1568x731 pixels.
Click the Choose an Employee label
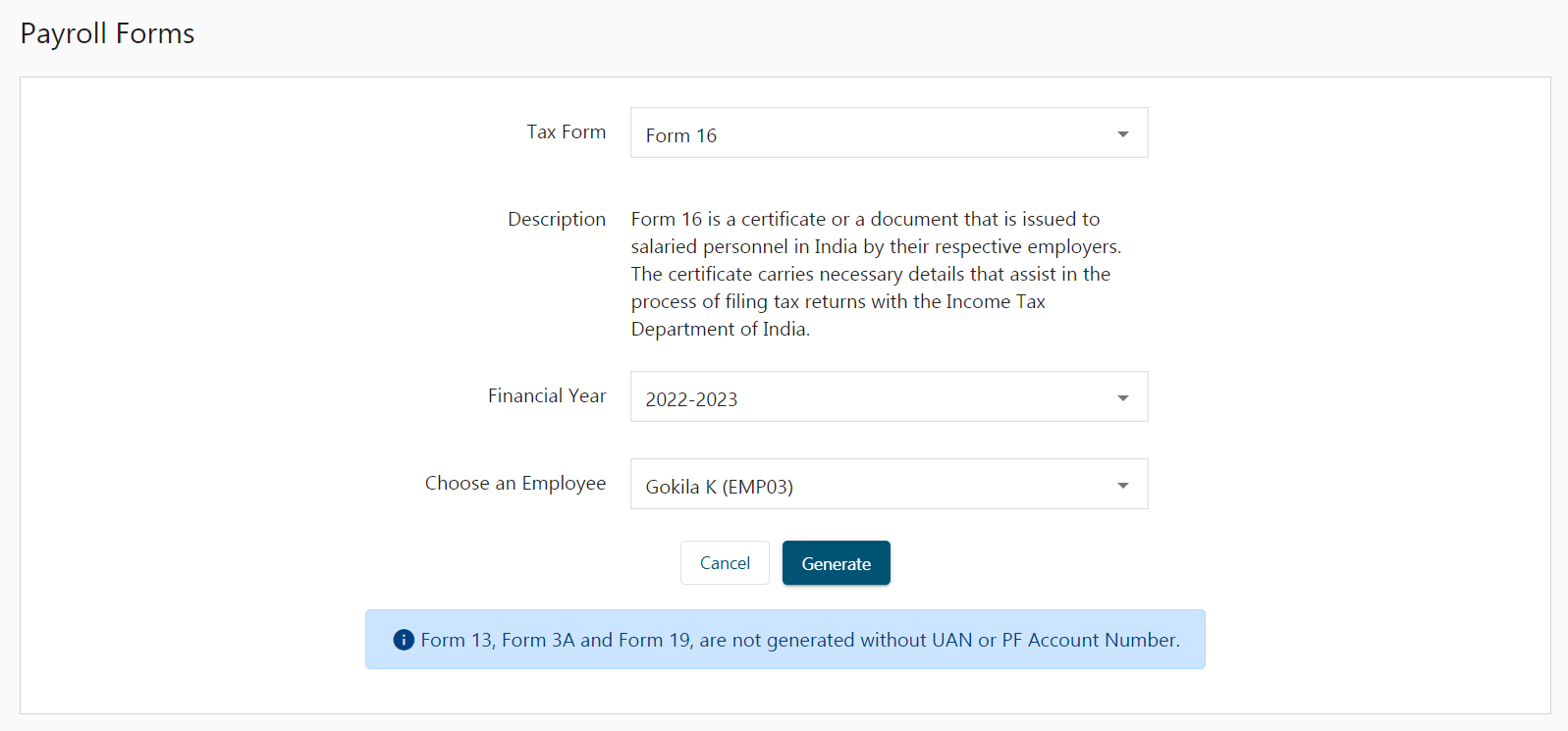(x=515, y=483)
